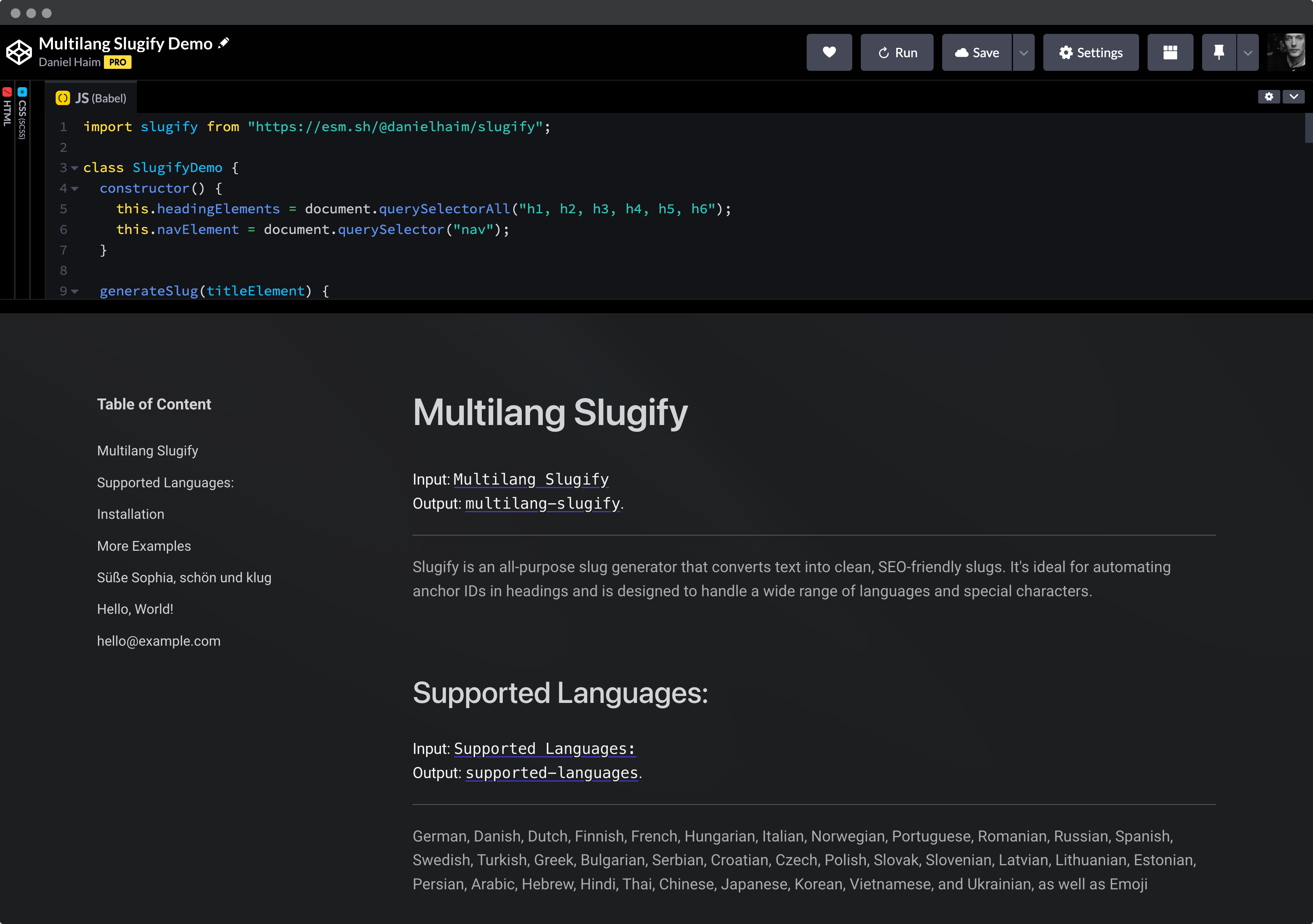
Task: Go to More Examples in table of content
Action: pyautogui.click(x=144, y=546)
